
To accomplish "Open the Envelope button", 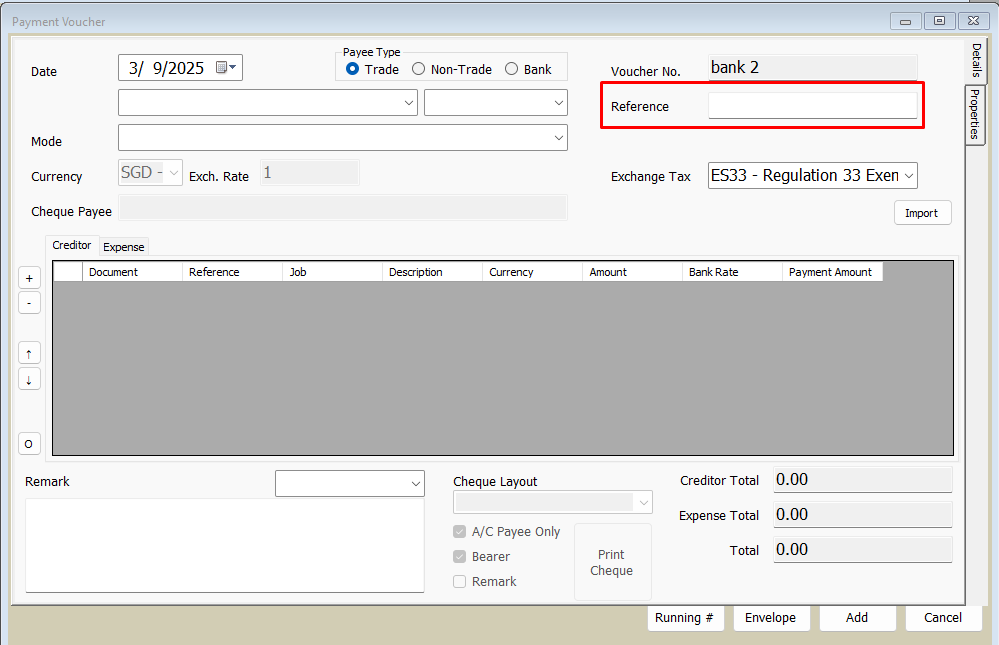I will [770, 618].
